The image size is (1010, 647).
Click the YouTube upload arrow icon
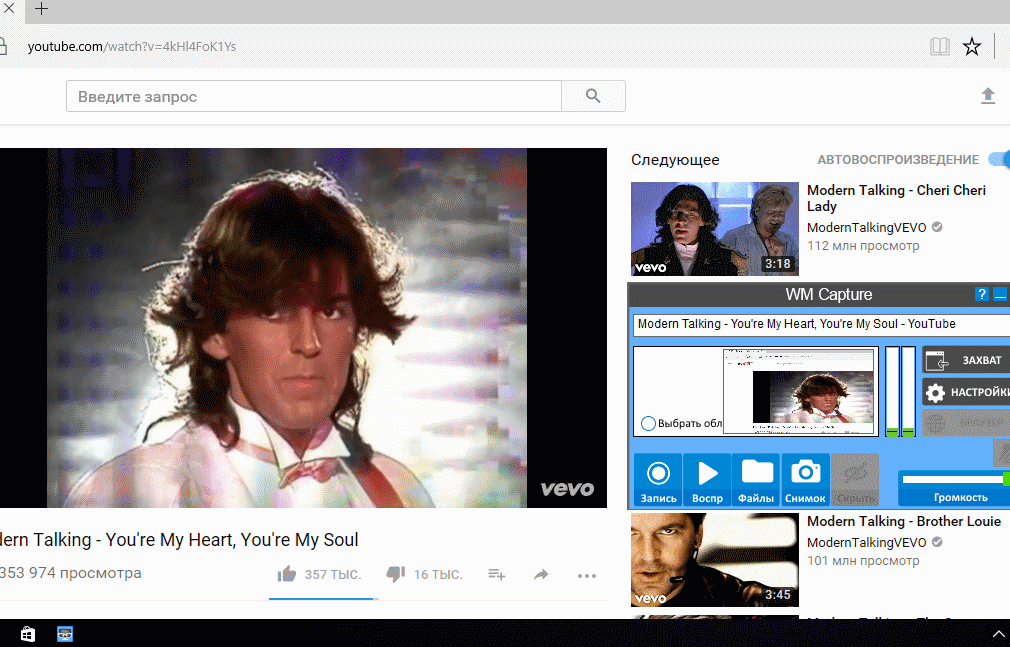click(987, 97)
